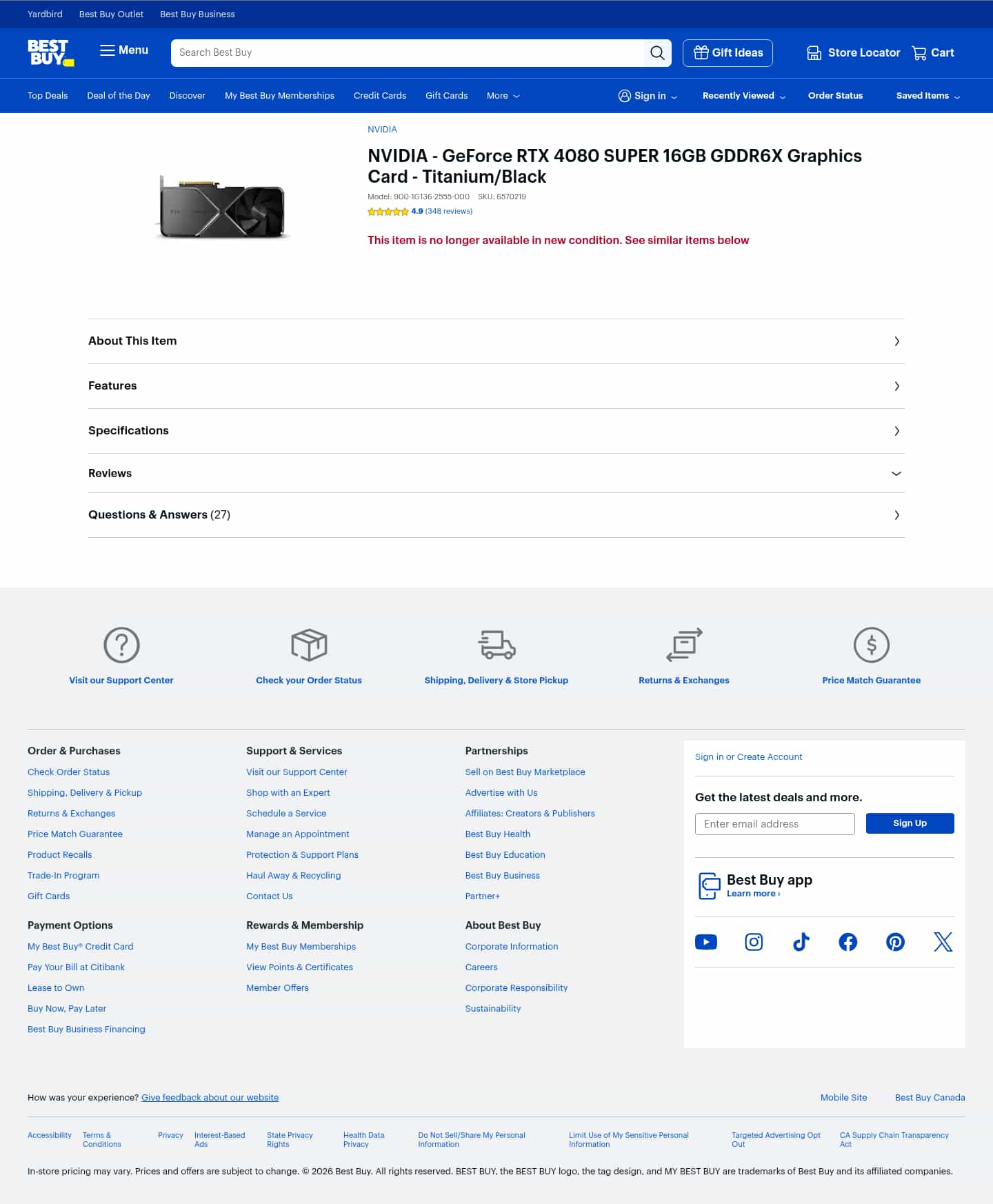Open Saved Items dropdown
The width and height of the screenshot is (993, 1204).
(927, 96)
